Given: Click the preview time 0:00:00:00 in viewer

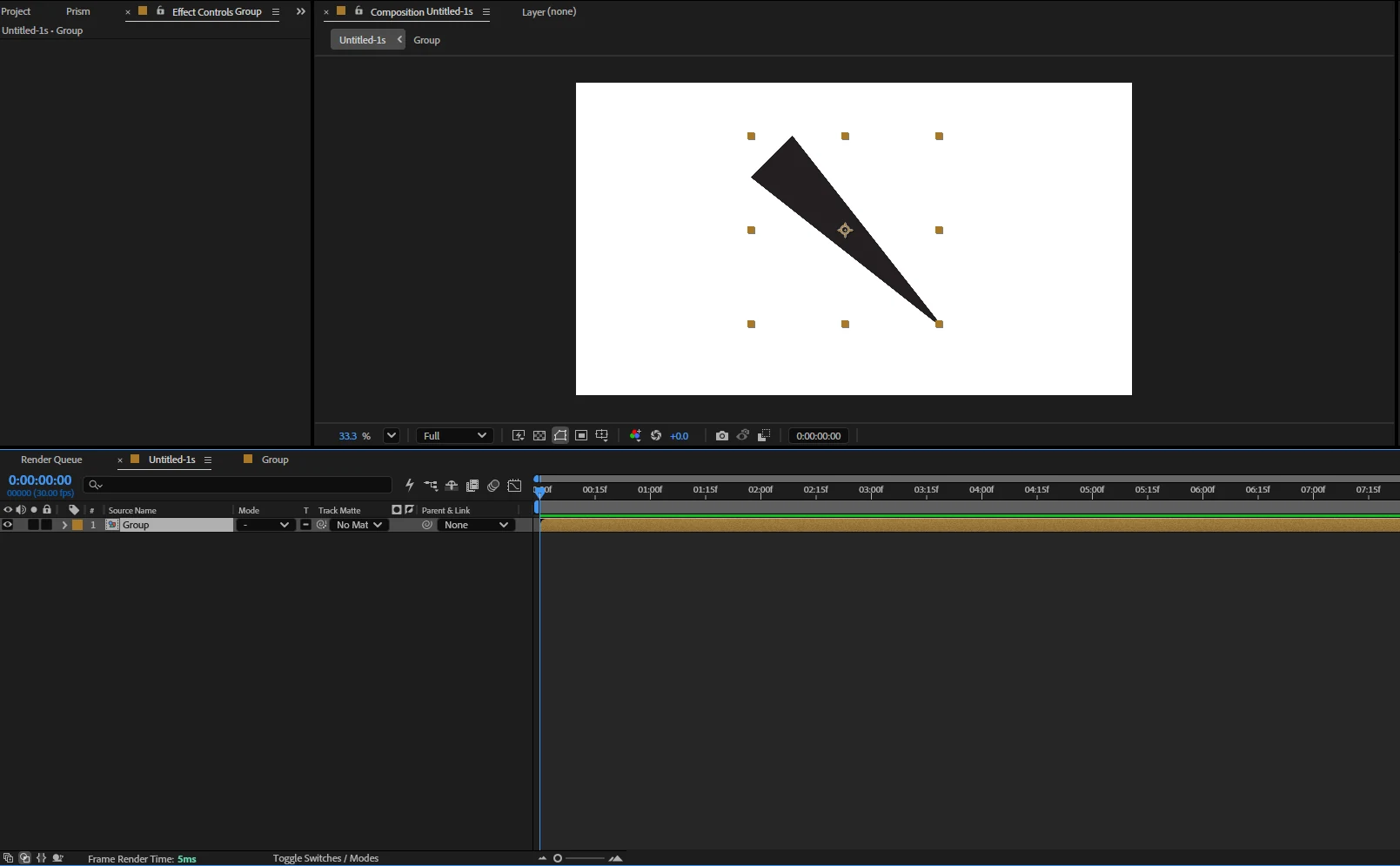Looking at the screenshot, I should [x=819, y=436].
